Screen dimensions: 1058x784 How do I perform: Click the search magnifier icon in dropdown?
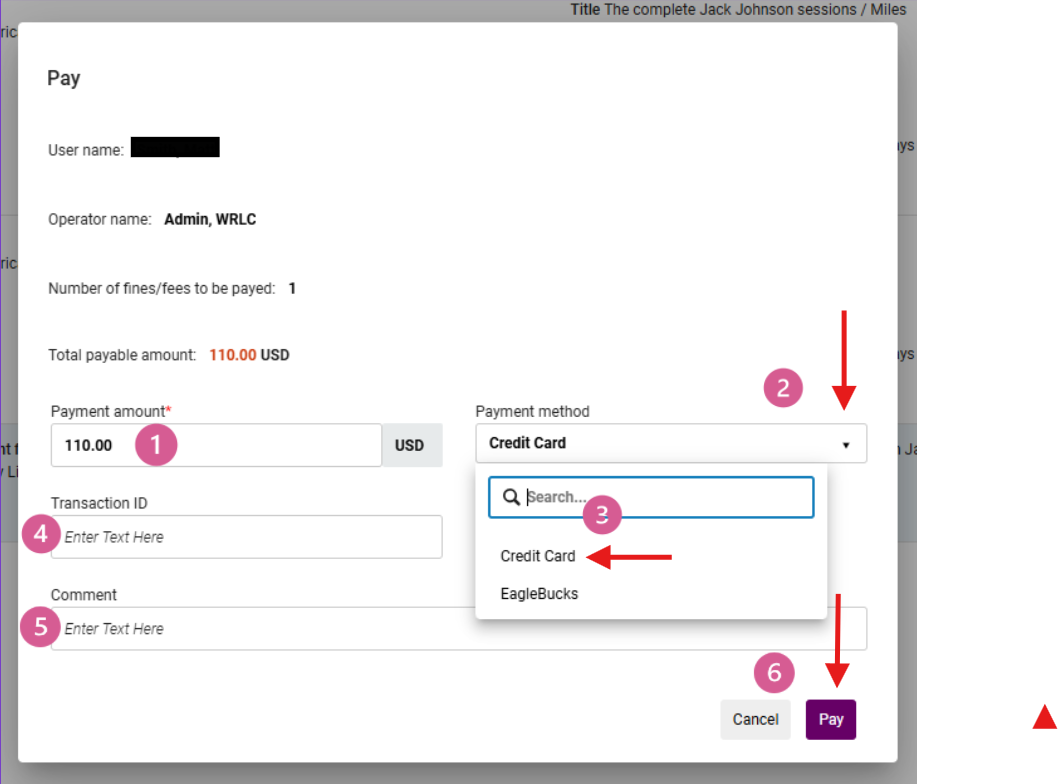coord(510,497)
